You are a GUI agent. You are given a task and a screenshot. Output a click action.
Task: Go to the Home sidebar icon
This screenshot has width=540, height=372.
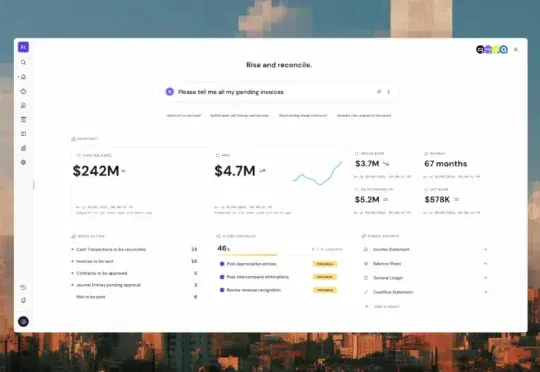coord(23,77)
